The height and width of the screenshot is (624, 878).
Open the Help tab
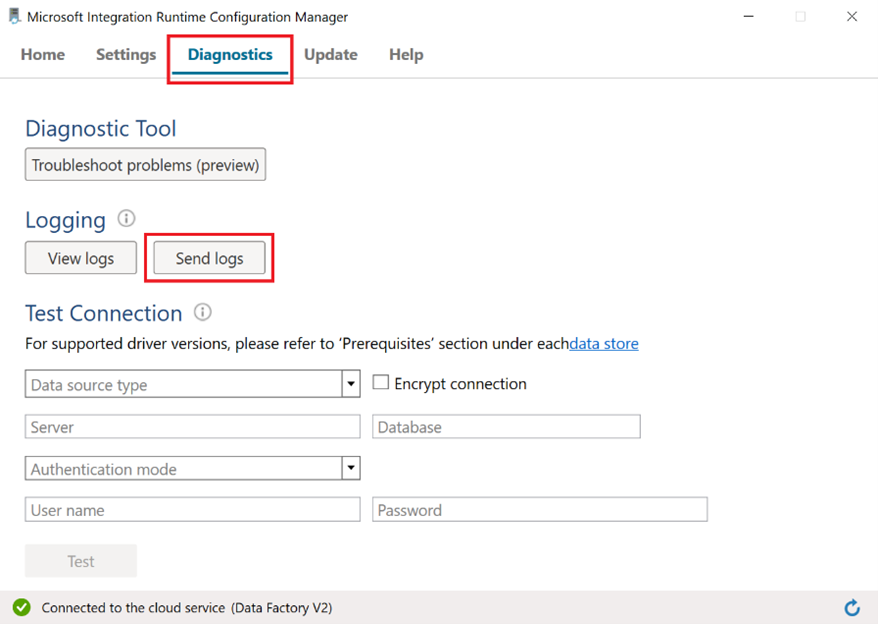(x=406, y=55)
